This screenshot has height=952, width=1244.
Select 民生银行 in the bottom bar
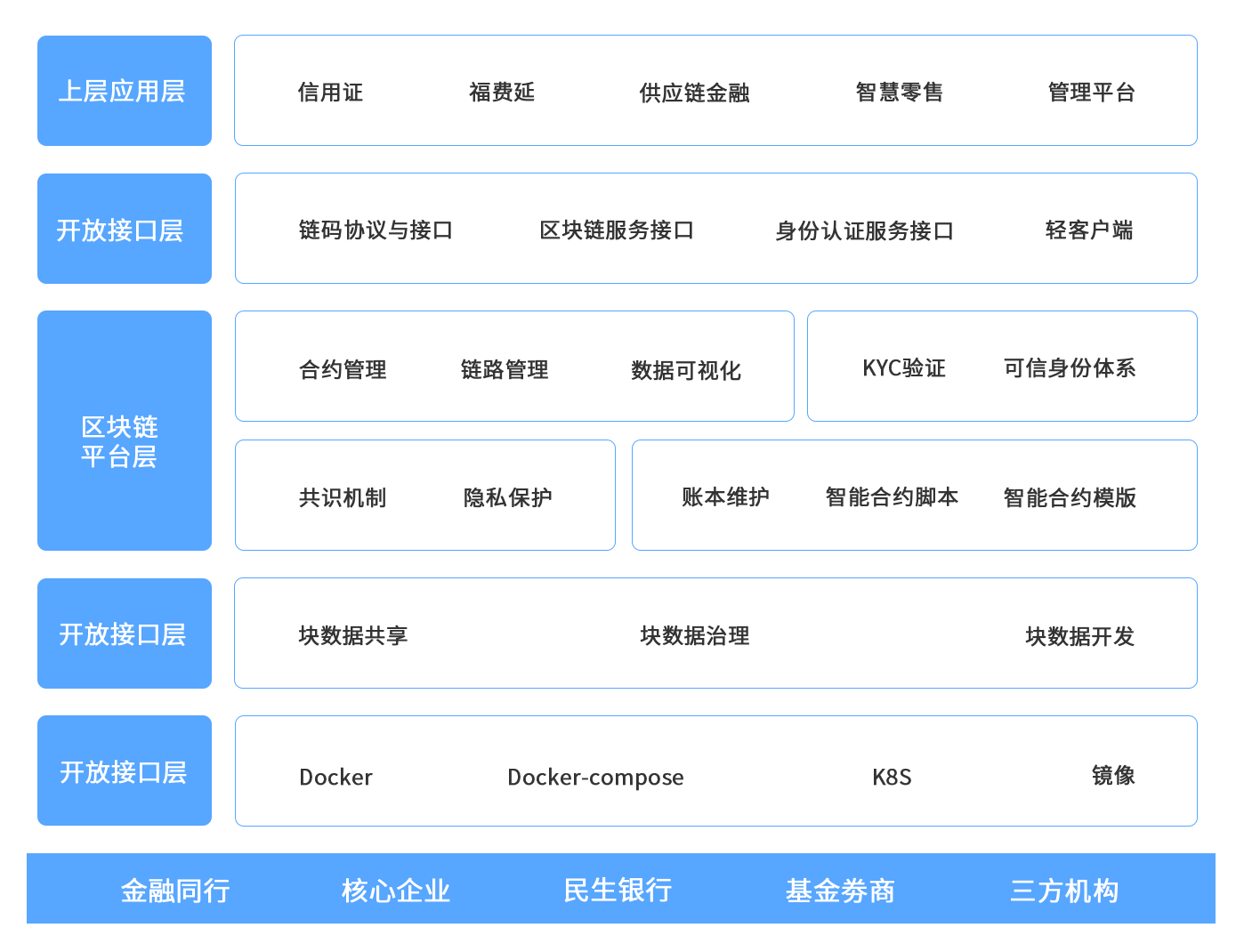tap(618, 890)
